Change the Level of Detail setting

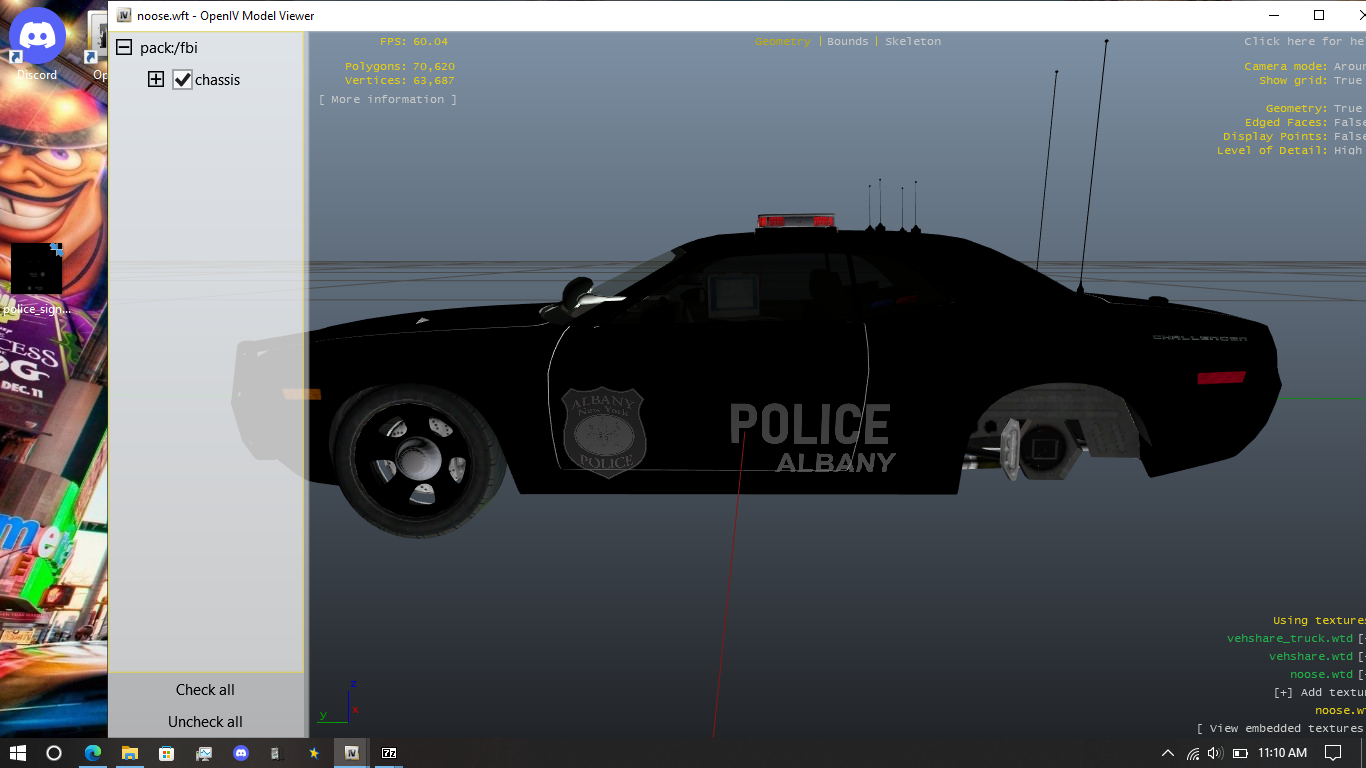[x=1347, y=151]
